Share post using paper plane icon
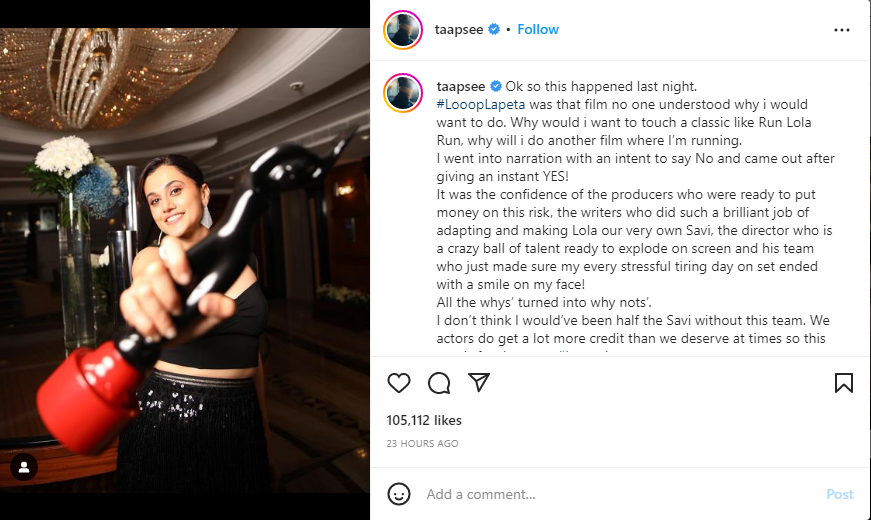 click(479, 383)
